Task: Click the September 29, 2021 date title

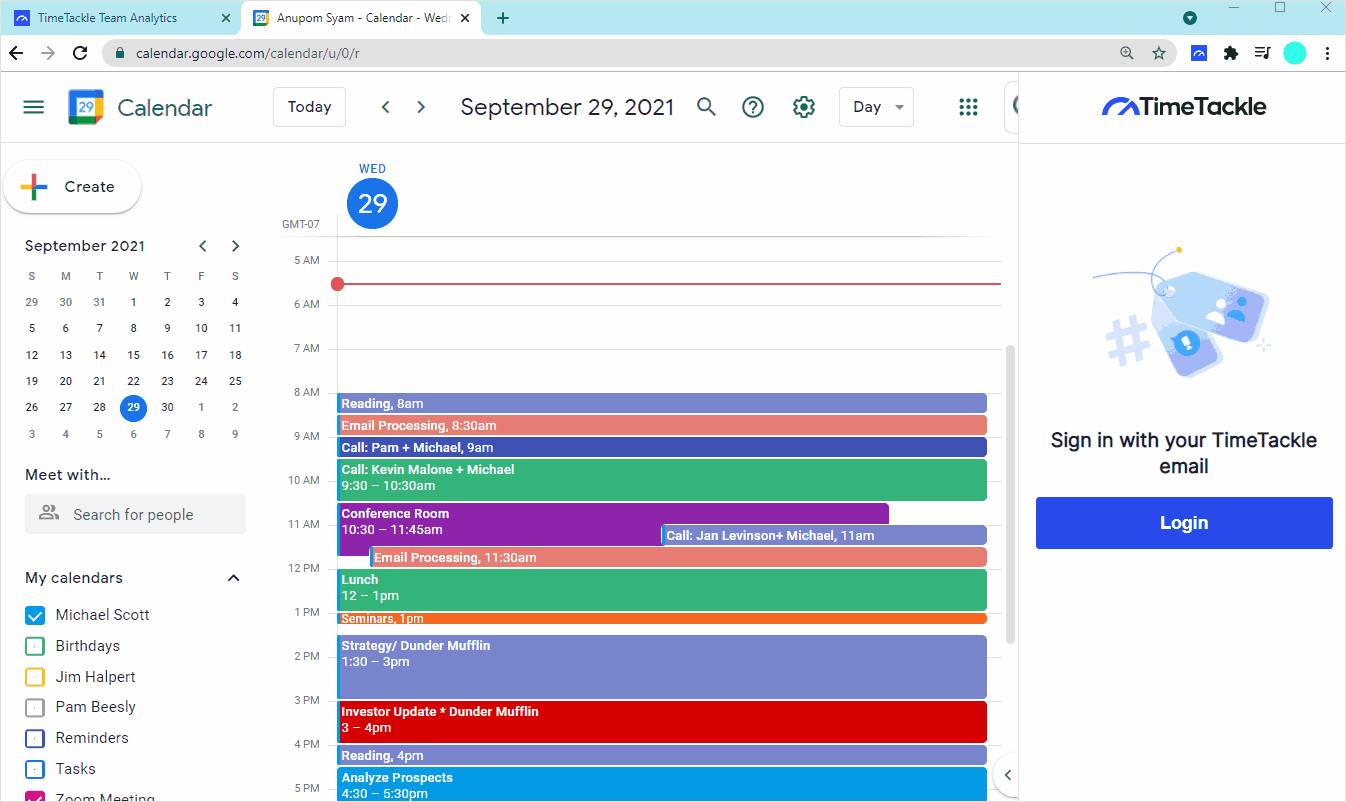Action: click(567, 107)
